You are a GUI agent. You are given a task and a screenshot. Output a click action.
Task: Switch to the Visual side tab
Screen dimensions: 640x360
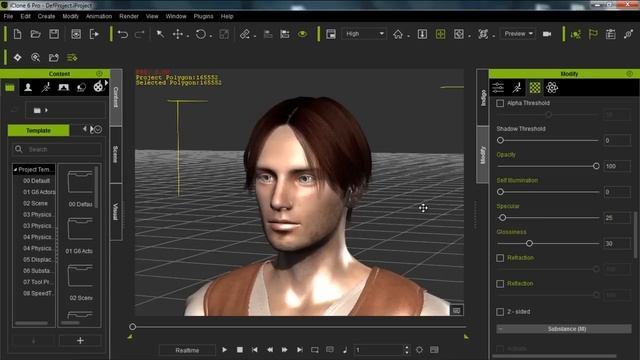116,211
